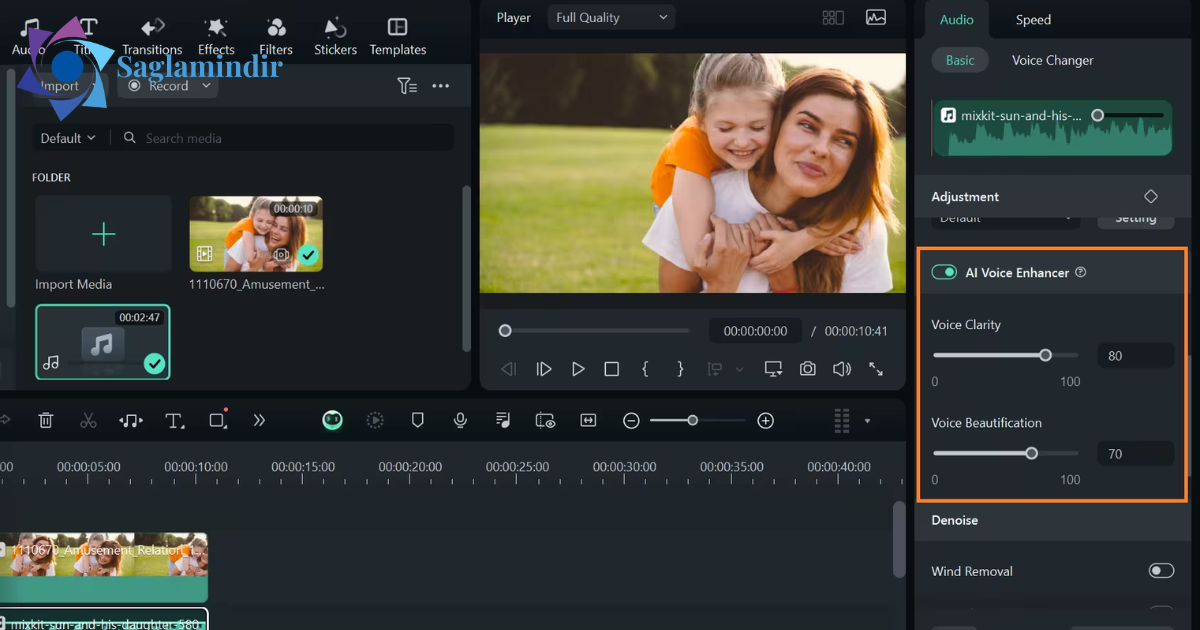Select the 1110670_Amusement clip on the timeline
This screenshot has width=1200, height=630.
pyautogui.click(x=104, y=567)
